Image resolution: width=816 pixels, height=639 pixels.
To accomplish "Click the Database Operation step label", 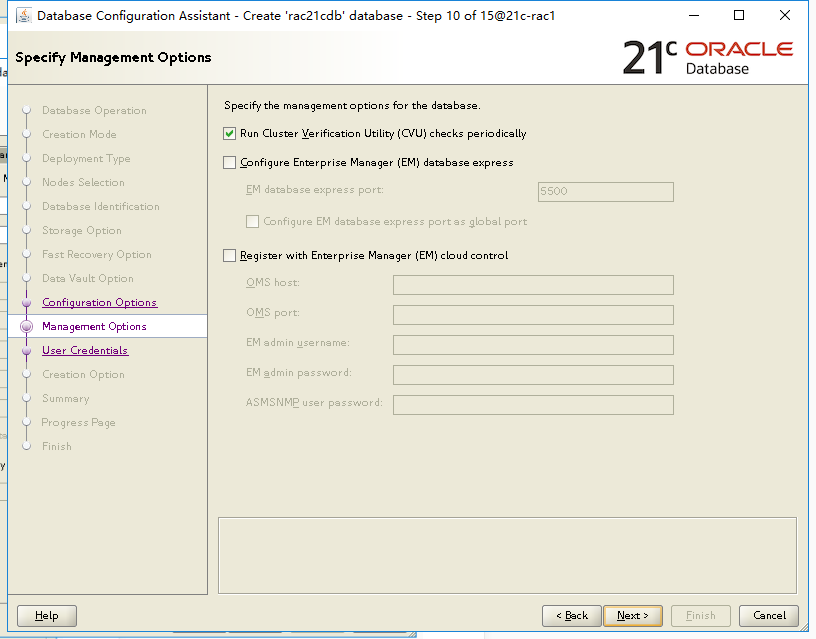I will [94, 110].
